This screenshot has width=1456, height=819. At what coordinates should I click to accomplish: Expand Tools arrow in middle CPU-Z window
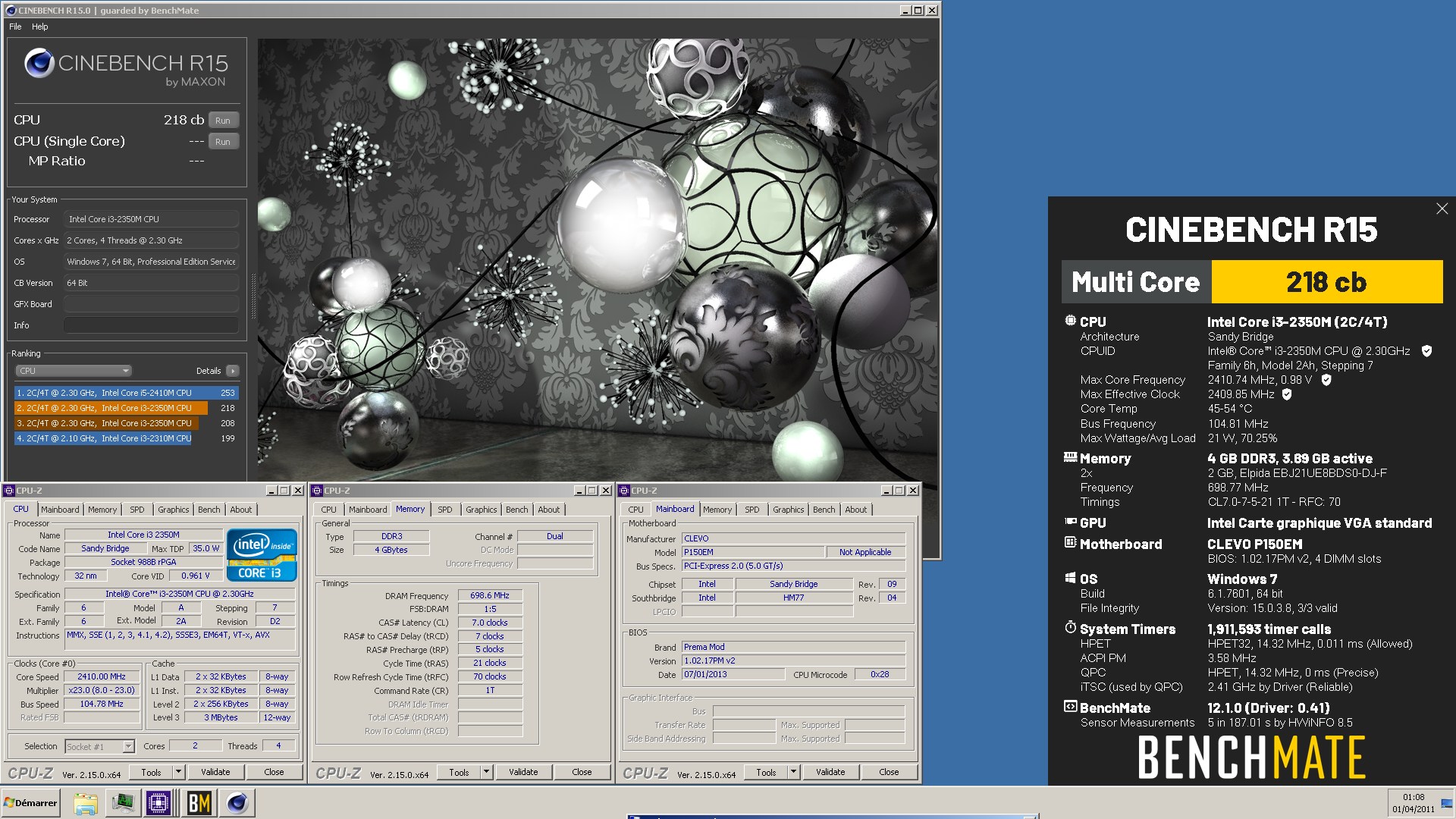(487, 772)
